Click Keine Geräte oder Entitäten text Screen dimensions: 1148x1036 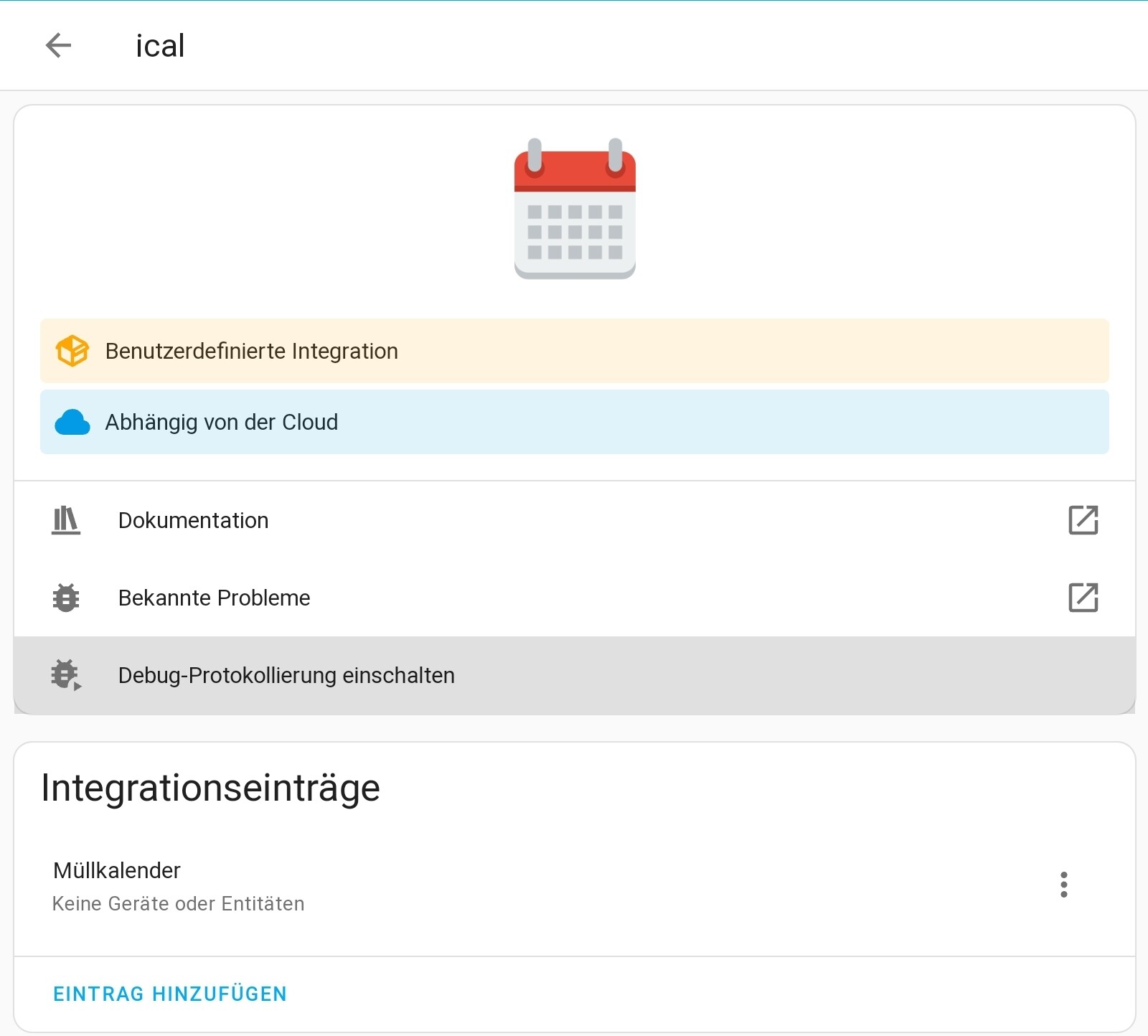[178, 903]
